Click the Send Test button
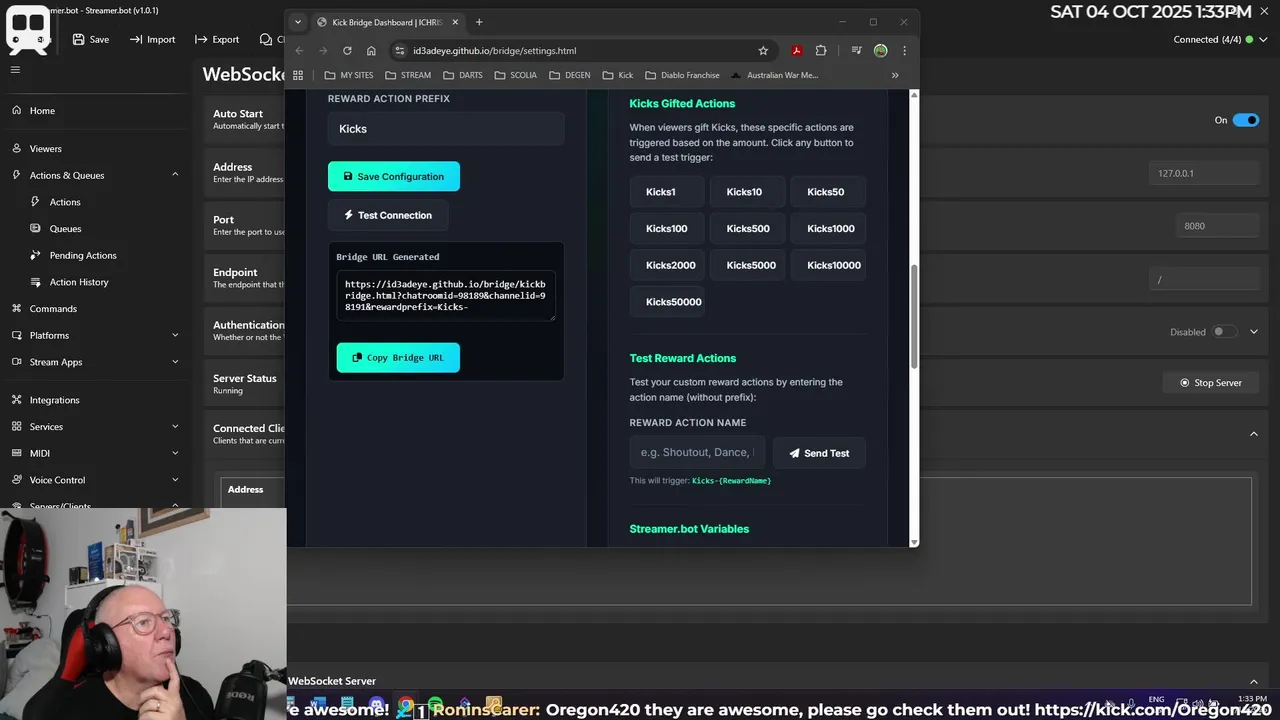 pyautogui.click(x=819, y=453)
